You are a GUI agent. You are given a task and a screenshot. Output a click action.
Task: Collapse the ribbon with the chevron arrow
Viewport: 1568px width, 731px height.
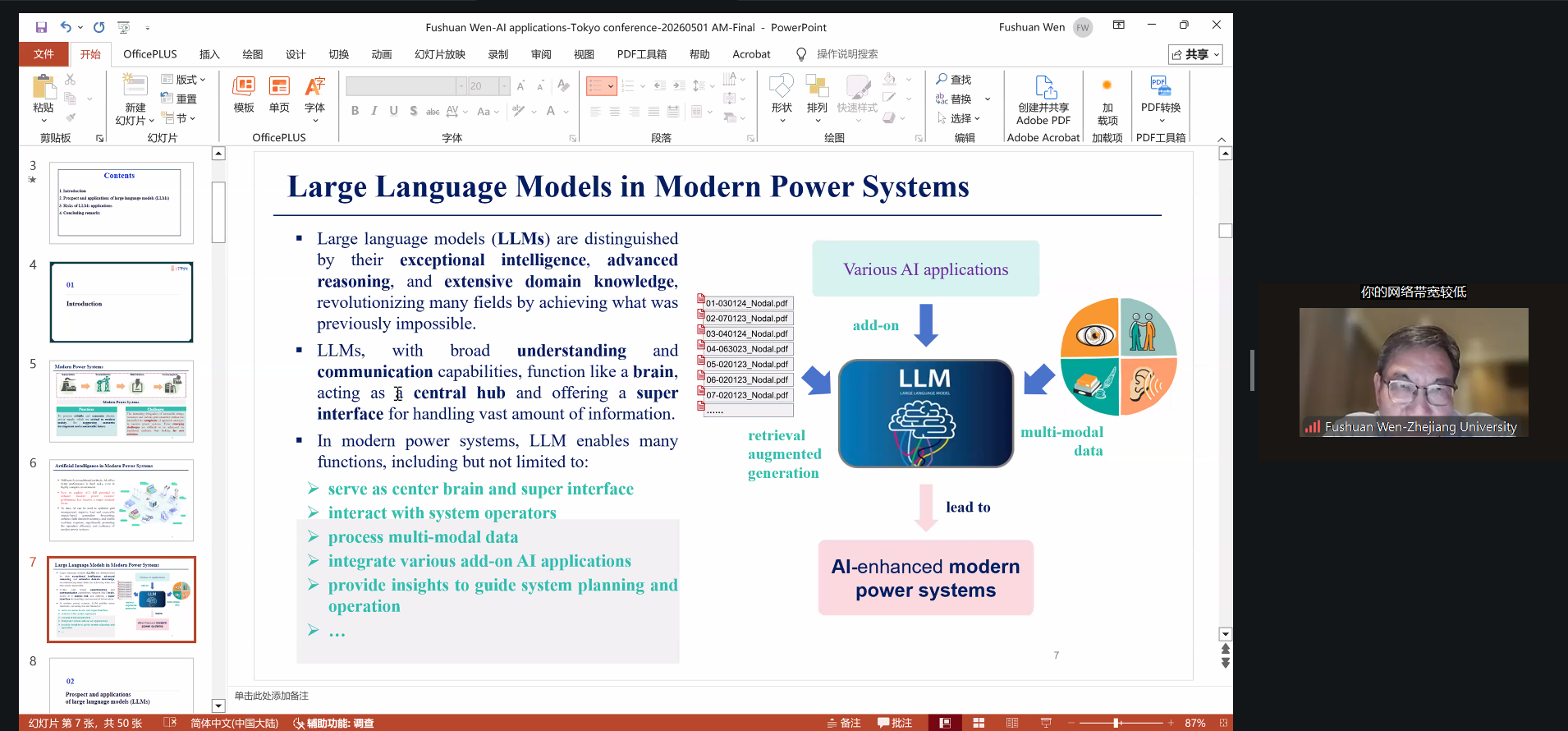click(x=1222, y=139)
